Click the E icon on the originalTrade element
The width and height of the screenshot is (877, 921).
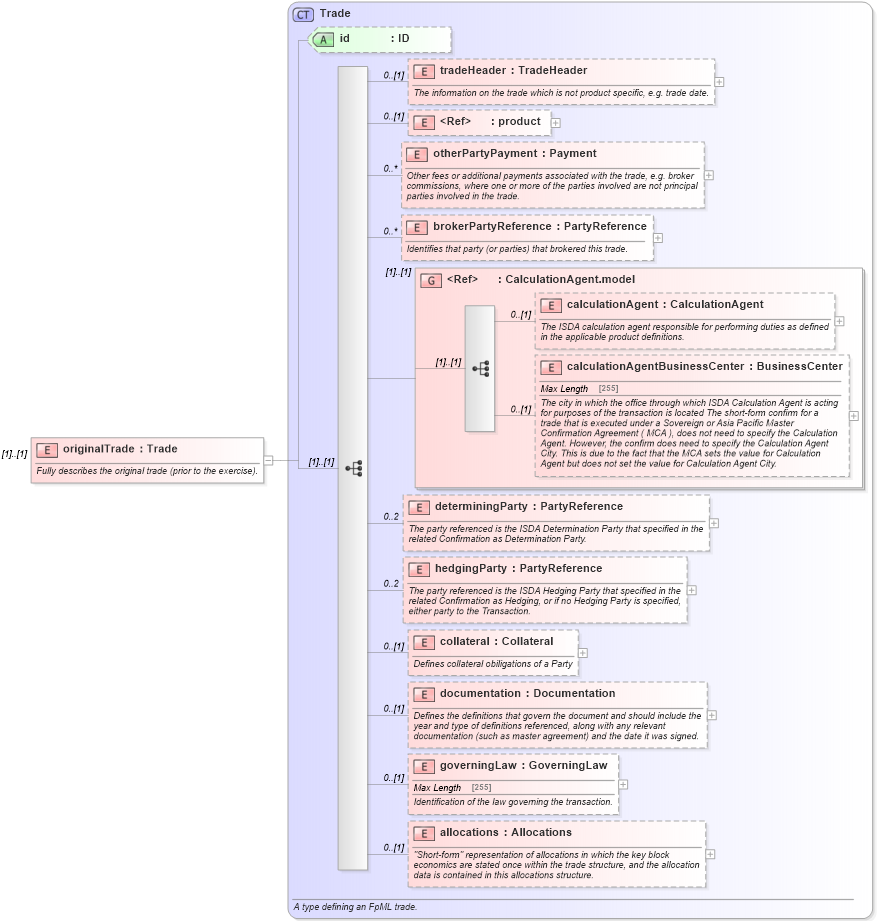click(x=46, y=449)
